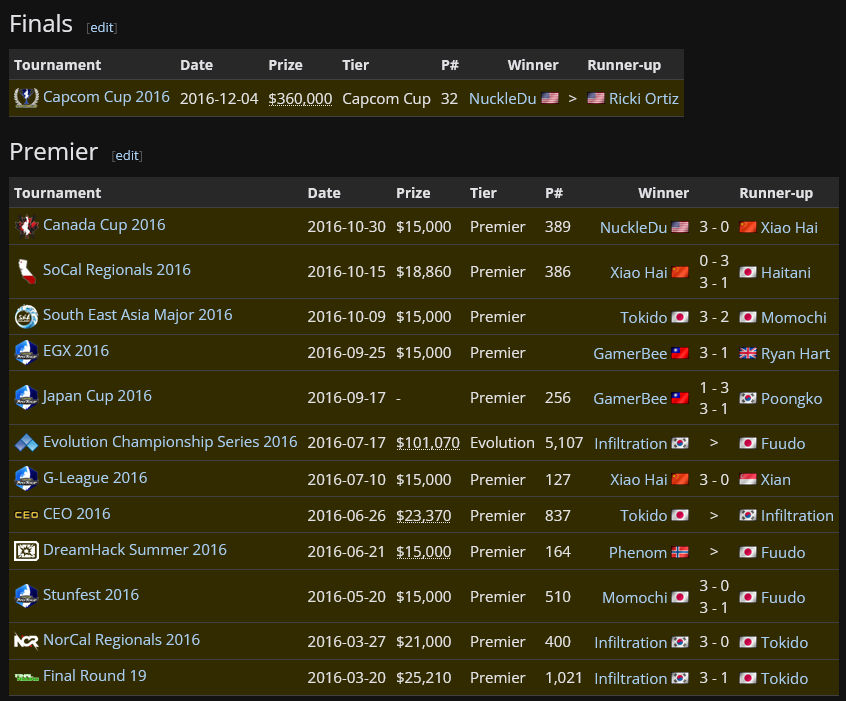Screen dimensions: 846x701
Task: Click the Prize column header in Premier table
Action: tap(413, 193)
